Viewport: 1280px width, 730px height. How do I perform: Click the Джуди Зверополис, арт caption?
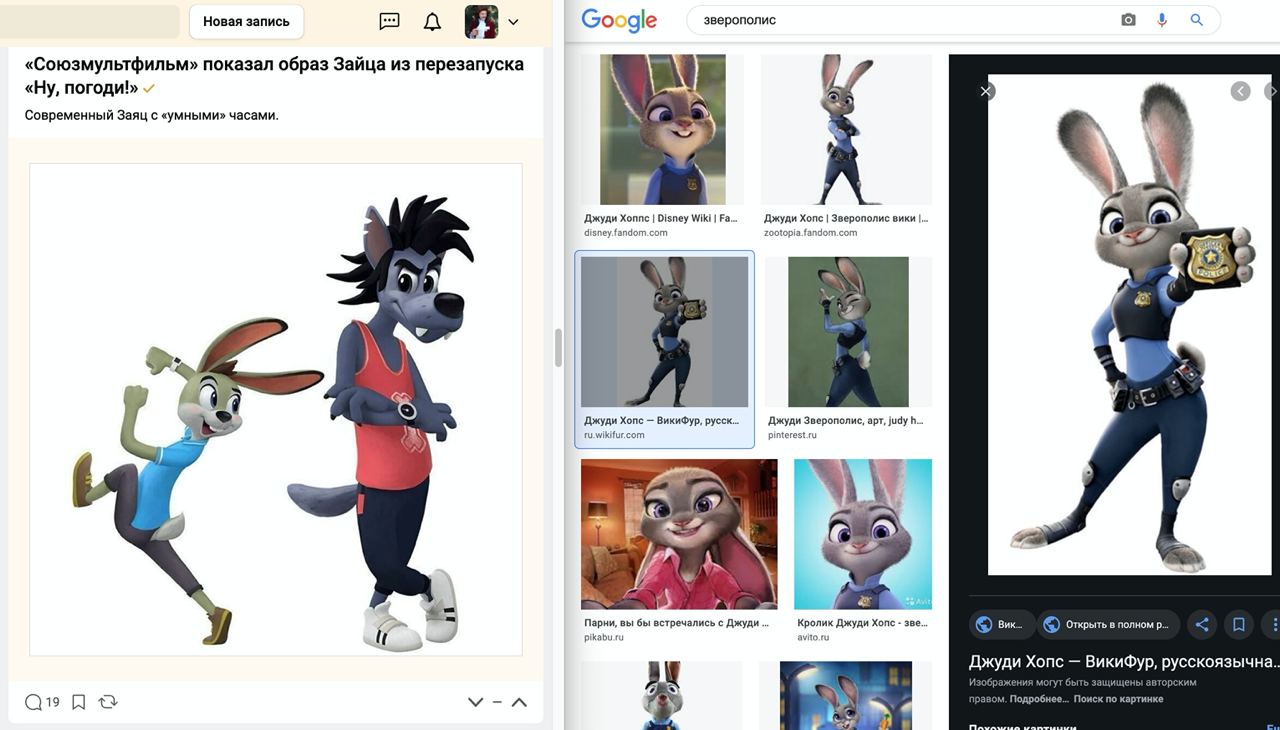pyautogui.click(x=846, y=421)
